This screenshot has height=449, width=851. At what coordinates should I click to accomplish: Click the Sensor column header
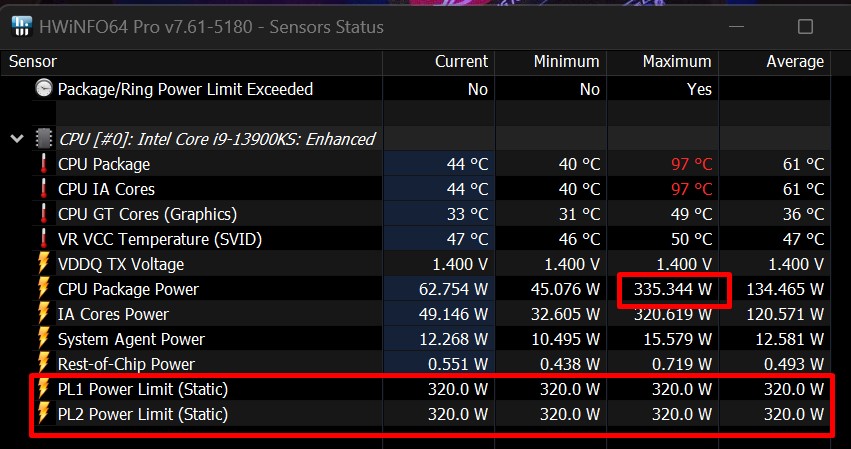(33, 61)
